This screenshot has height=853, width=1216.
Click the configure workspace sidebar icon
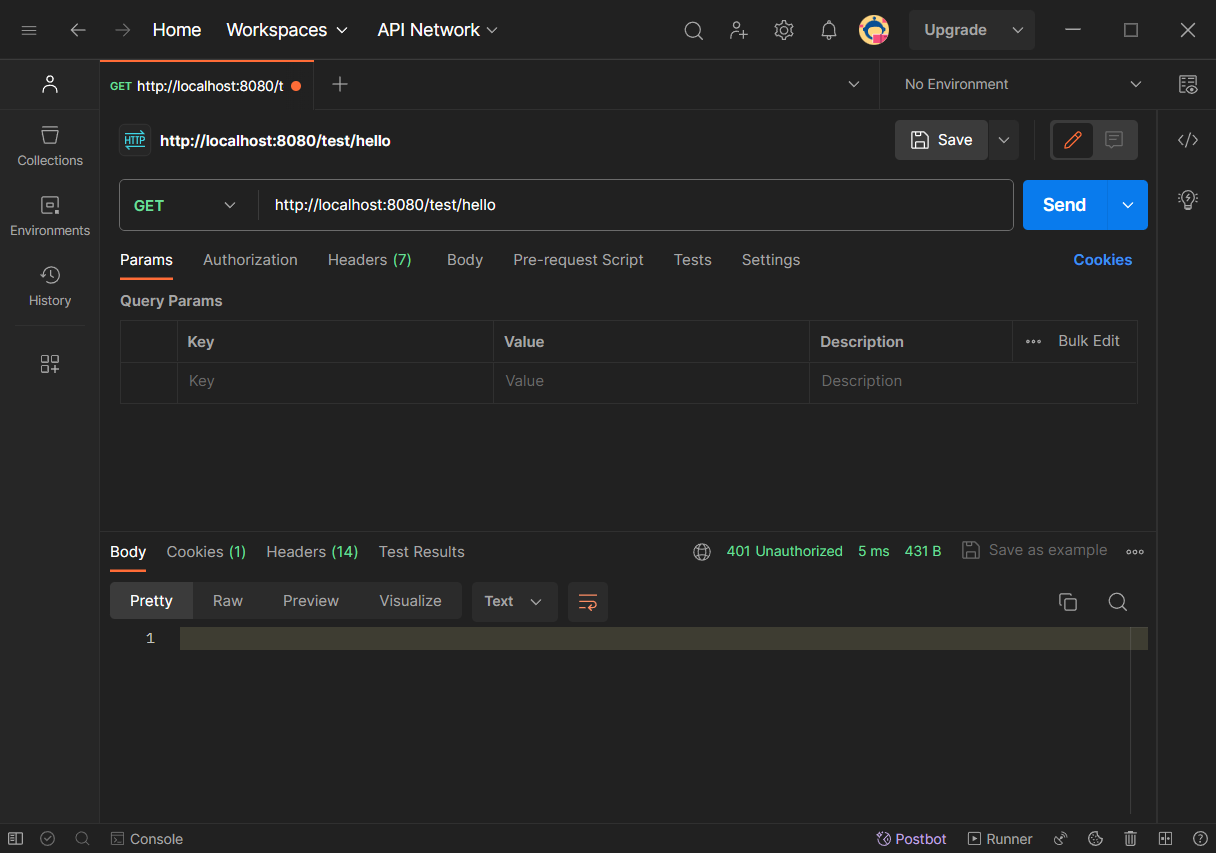[x=50, y=364]
